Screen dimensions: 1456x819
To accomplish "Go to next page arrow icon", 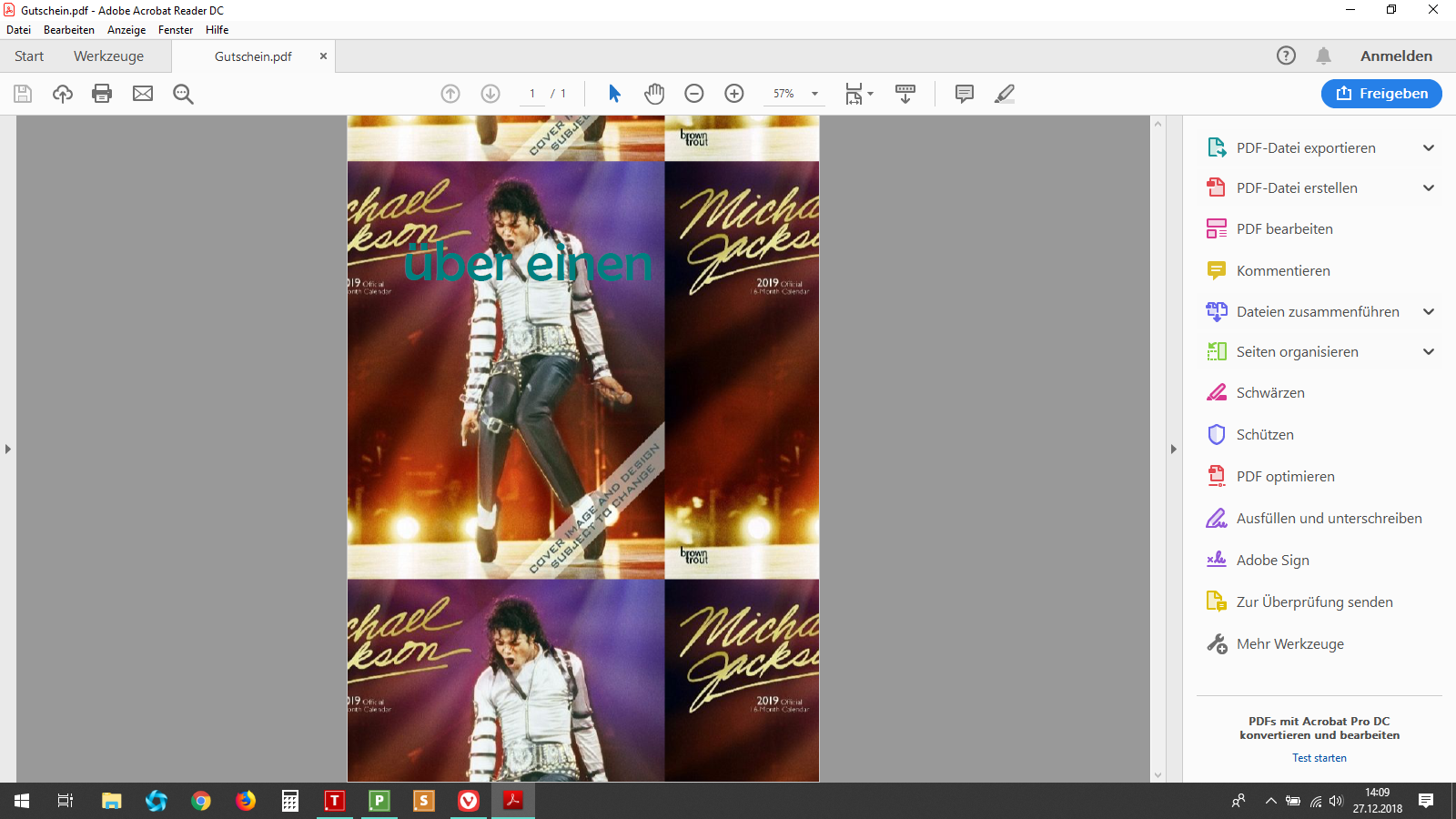I will coord(490,94).
